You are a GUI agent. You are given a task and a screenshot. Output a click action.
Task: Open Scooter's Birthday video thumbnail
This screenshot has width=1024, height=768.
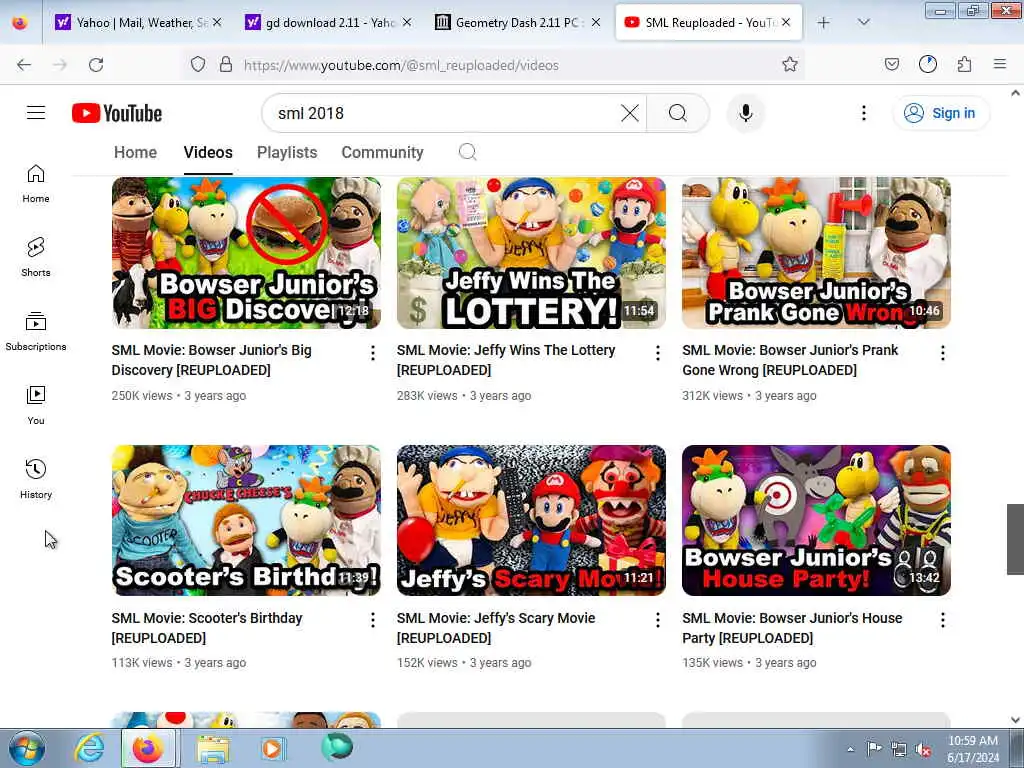(246, 520)
